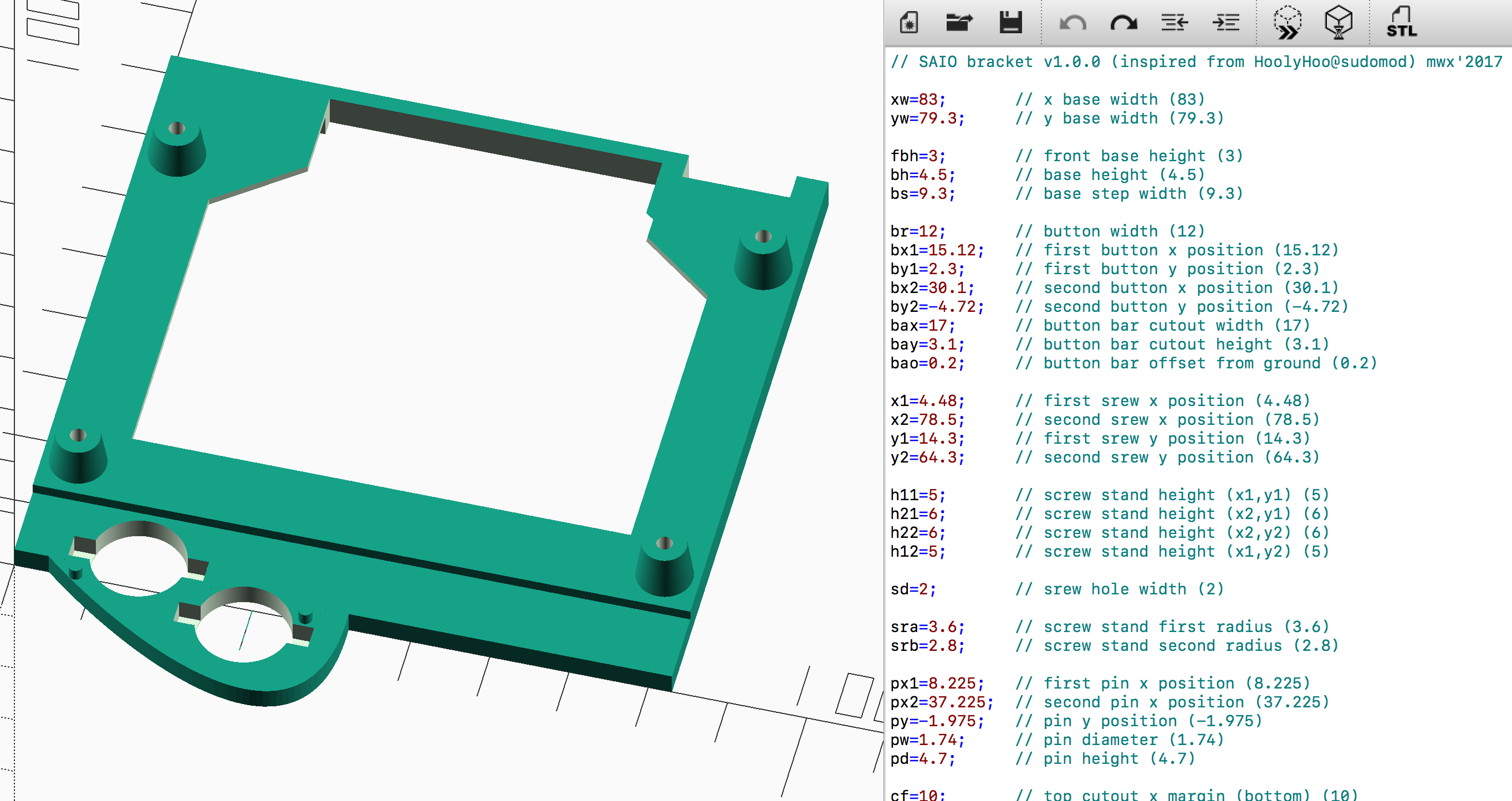The image size is (1512, 801).
Task: Unindent code with the unindent icon
Action: (x=1174, y=23)
